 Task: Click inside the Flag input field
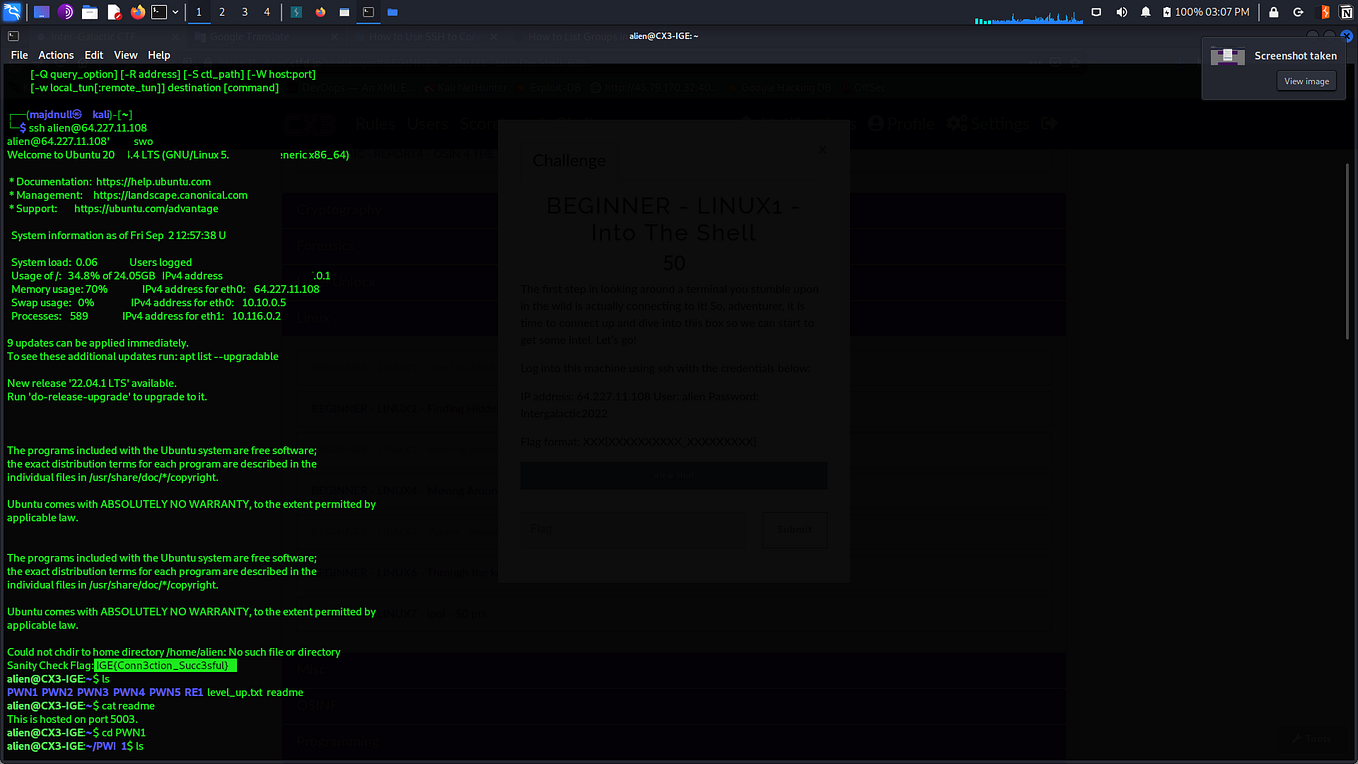pos(632,528)
